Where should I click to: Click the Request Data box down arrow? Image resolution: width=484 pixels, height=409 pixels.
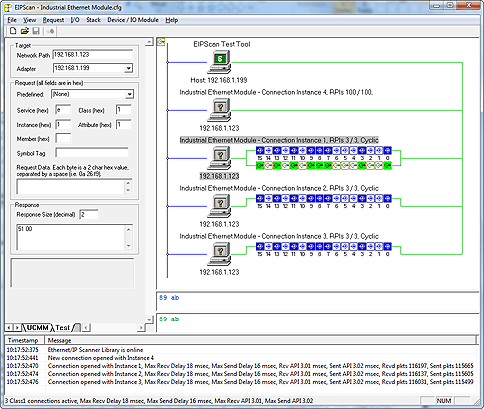(128, 191)
